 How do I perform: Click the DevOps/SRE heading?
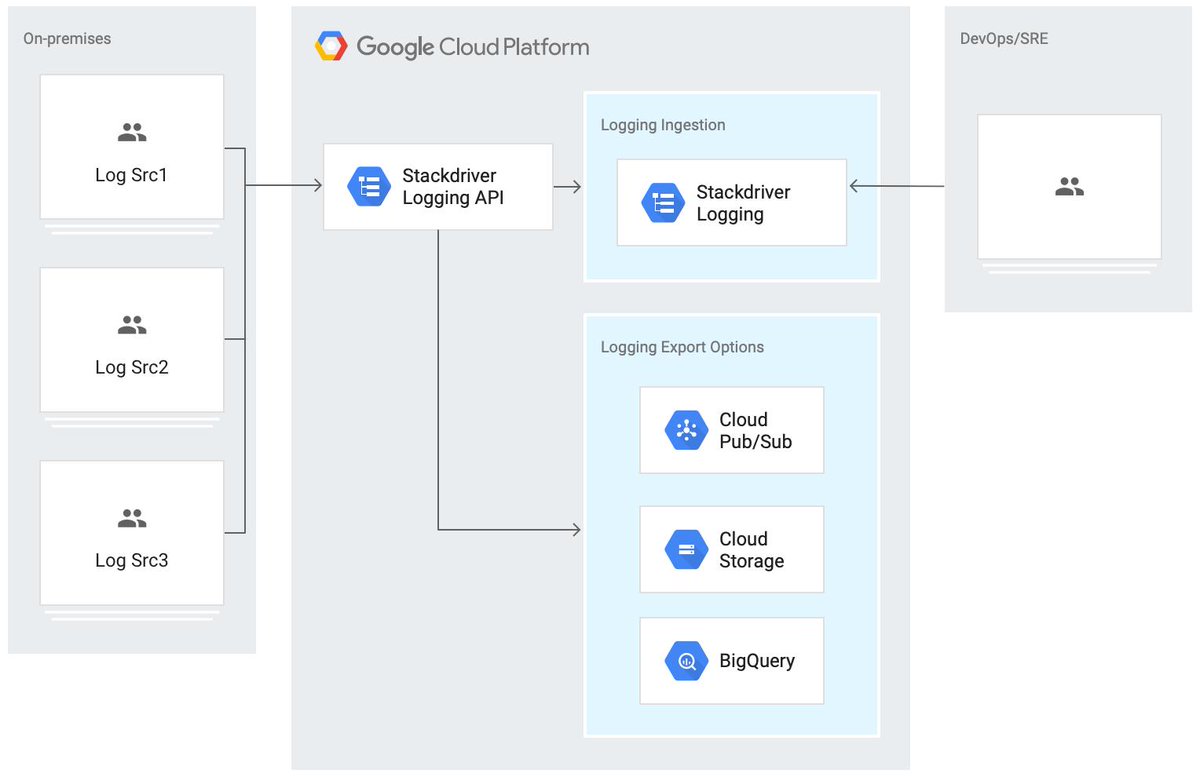click(x=1004, y=39)
